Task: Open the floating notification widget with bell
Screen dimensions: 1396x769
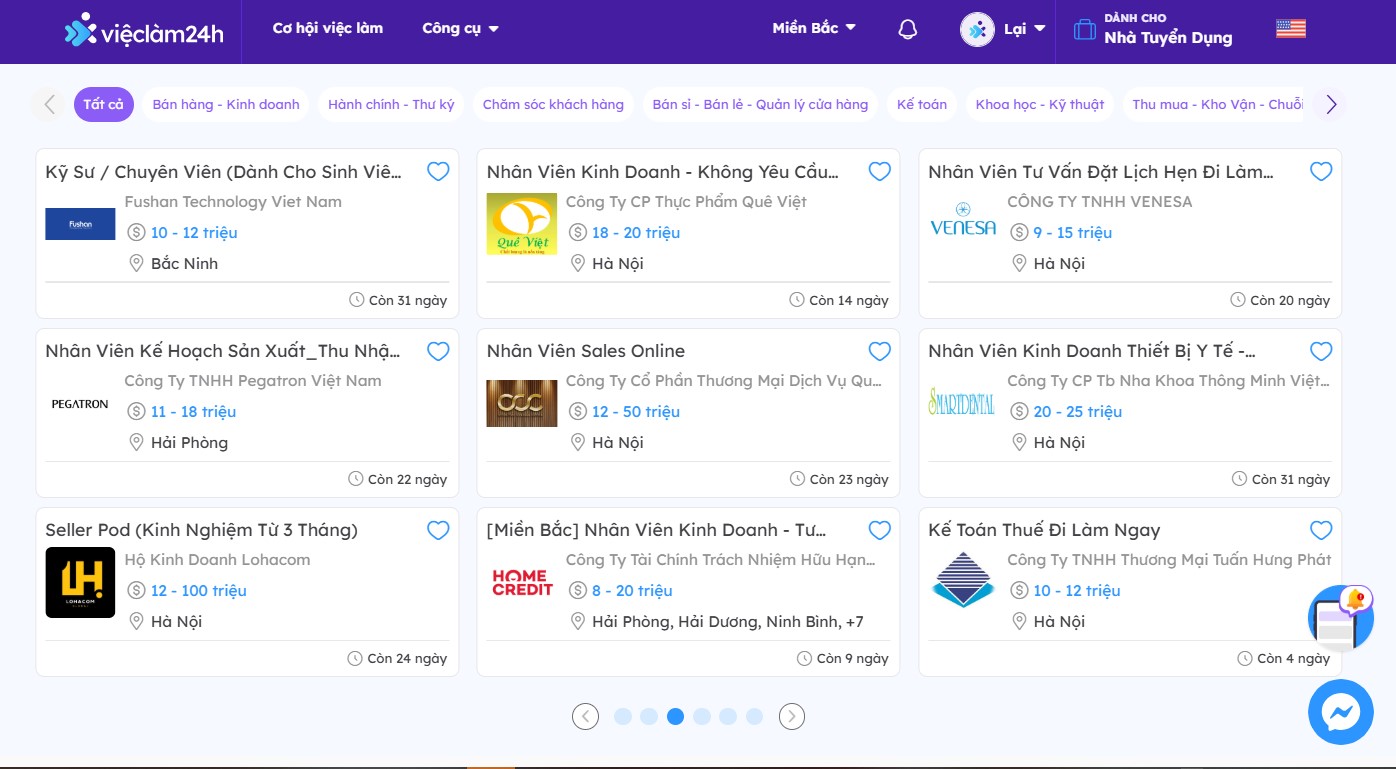Action: click(x=1341, y=618)
